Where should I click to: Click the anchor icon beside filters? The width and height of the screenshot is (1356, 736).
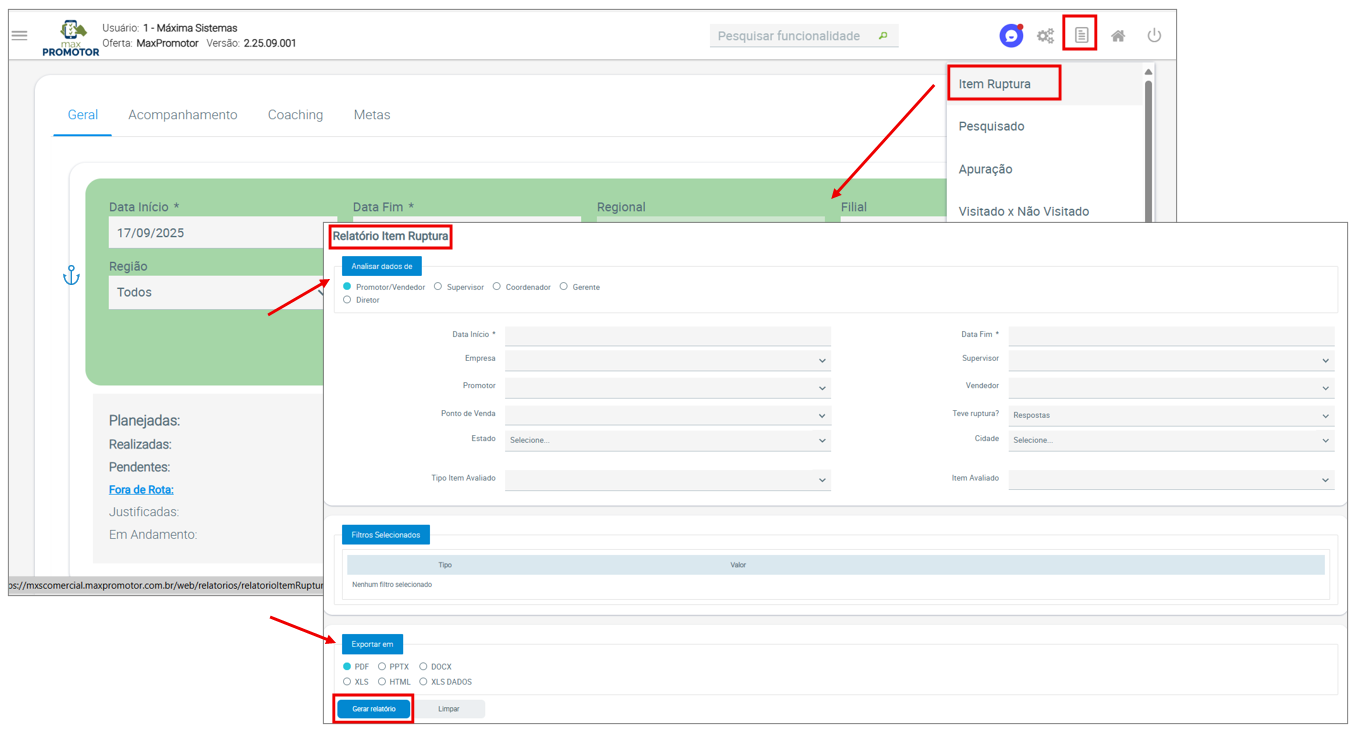click(71, 275)
